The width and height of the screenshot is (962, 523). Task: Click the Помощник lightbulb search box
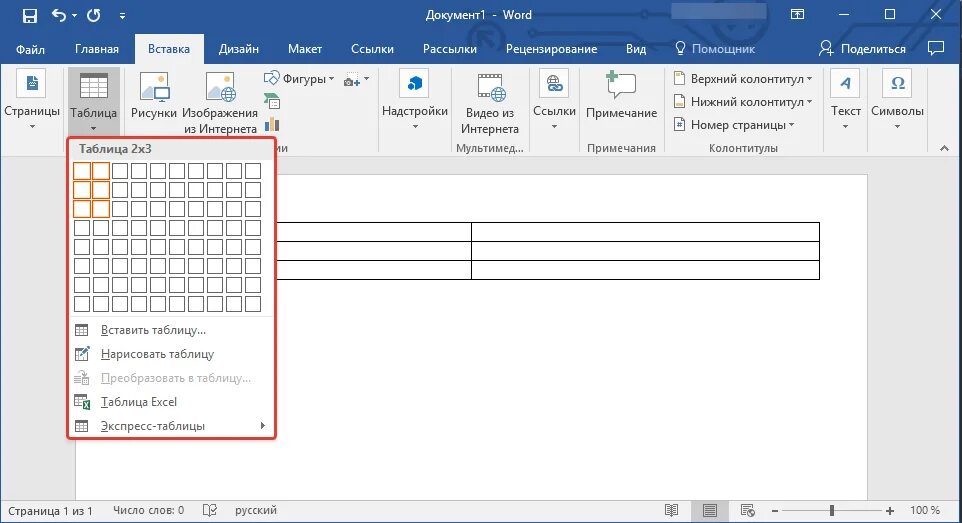(x=715, y=49)
